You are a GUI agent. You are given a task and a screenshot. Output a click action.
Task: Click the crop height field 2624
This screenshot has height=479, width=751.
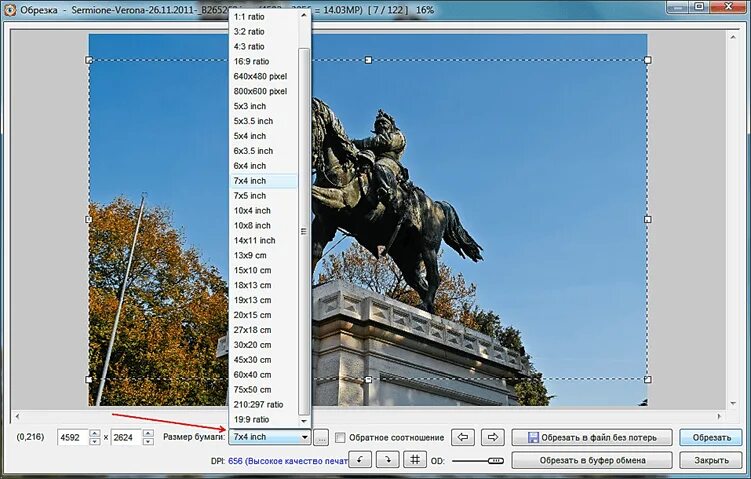pos(127,437)
